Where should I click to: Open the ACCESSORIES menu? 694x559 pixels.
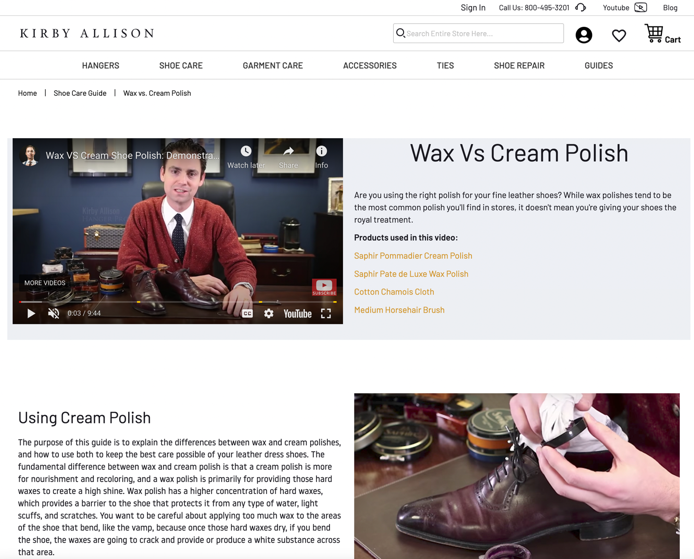click(370, 66)
